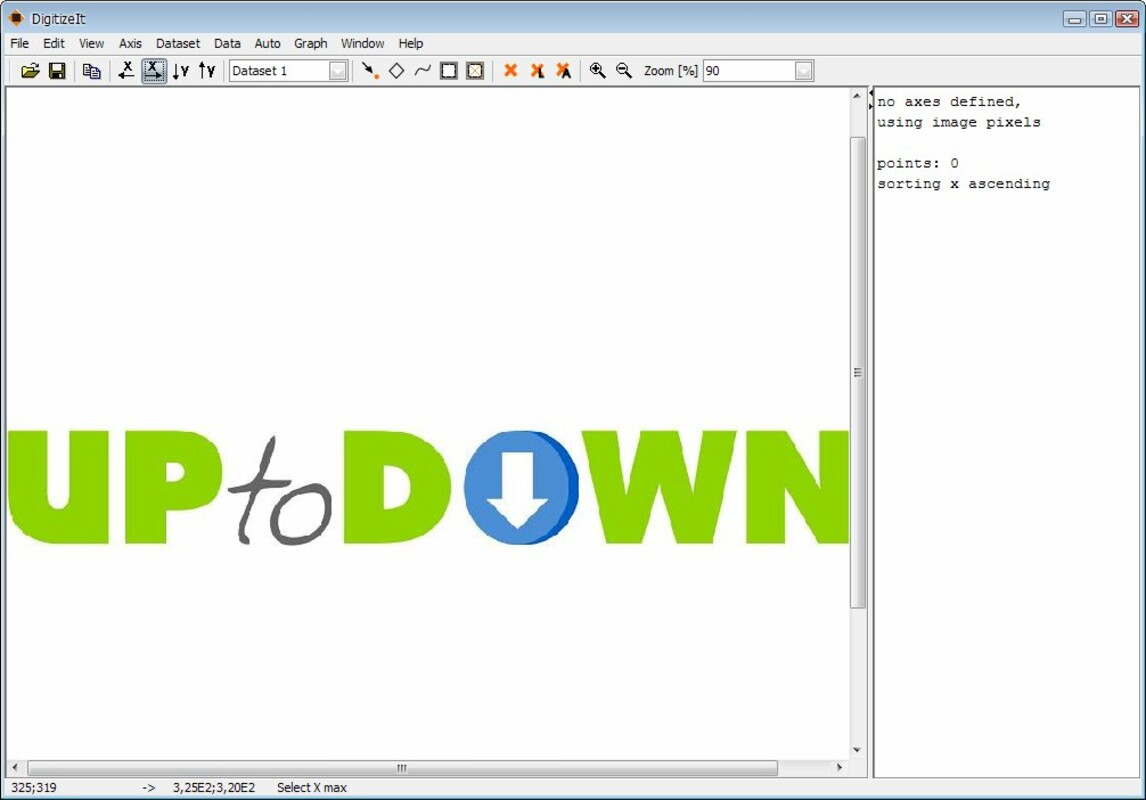Click the Copy data icon
1146x800 pixels.
[91, 71]
